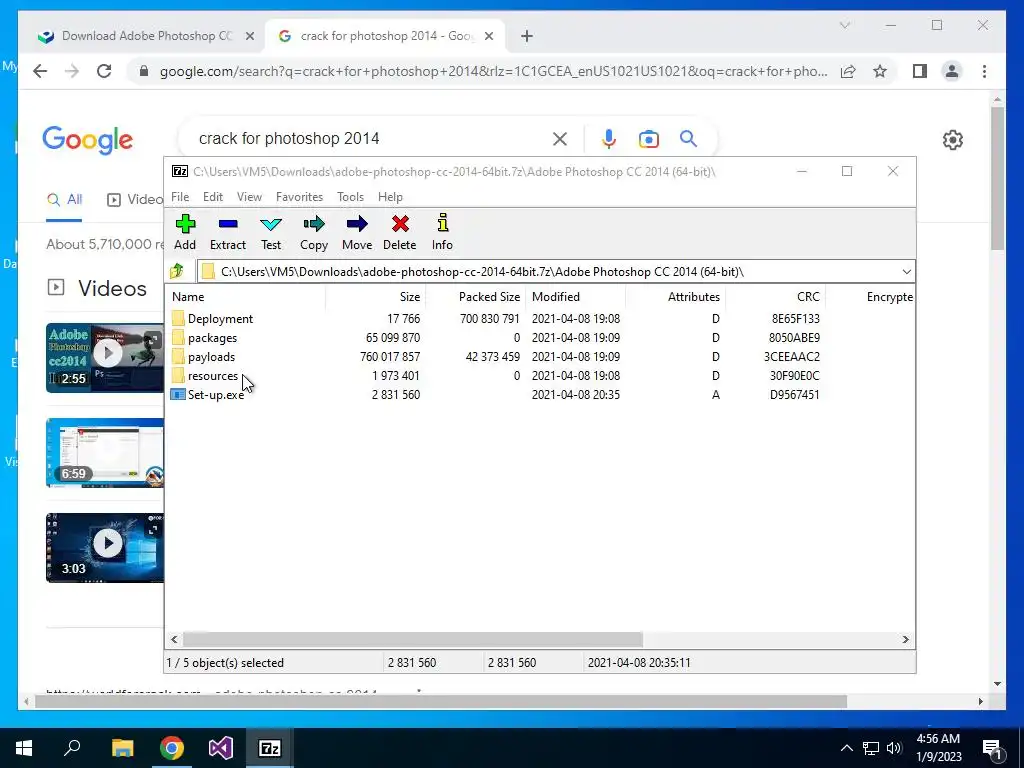Viewport: 1024px width, 768px height.
Task: Click the taskbar clock showing 4:56 AM
Action: pos(938,748)
